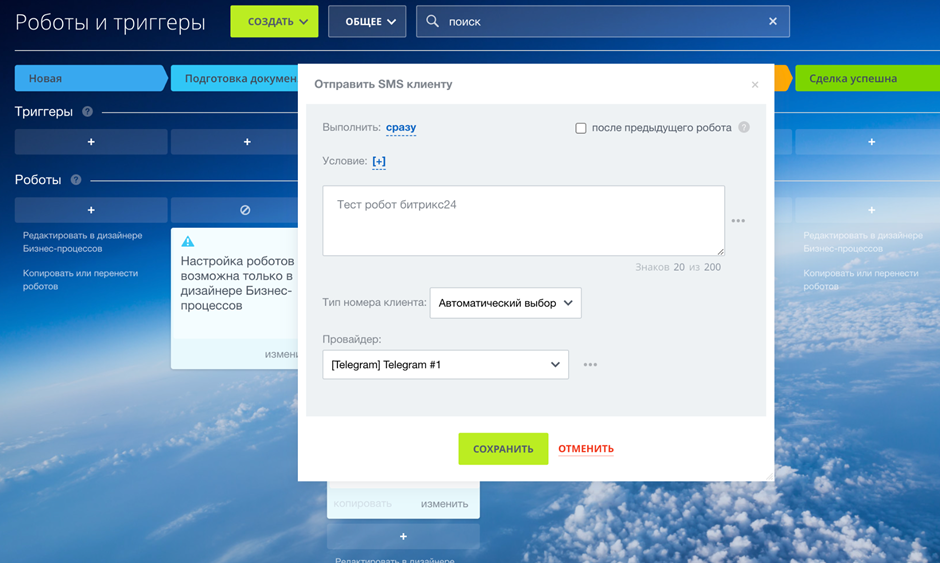Screen dimensions: 940x563
Task: Close the Отправить SMS клиенту dialog
Action: pyautogui.click(x=755, y=85)
